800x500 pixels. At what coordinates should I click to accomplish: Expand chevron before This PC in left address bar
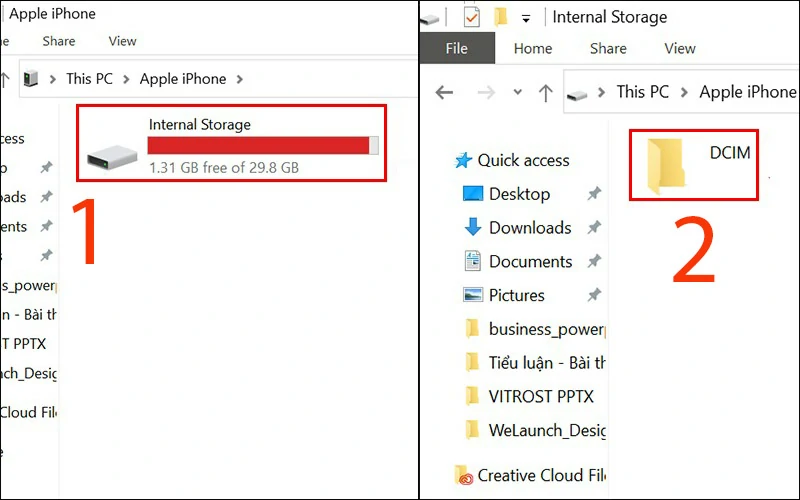coord(53,80)
